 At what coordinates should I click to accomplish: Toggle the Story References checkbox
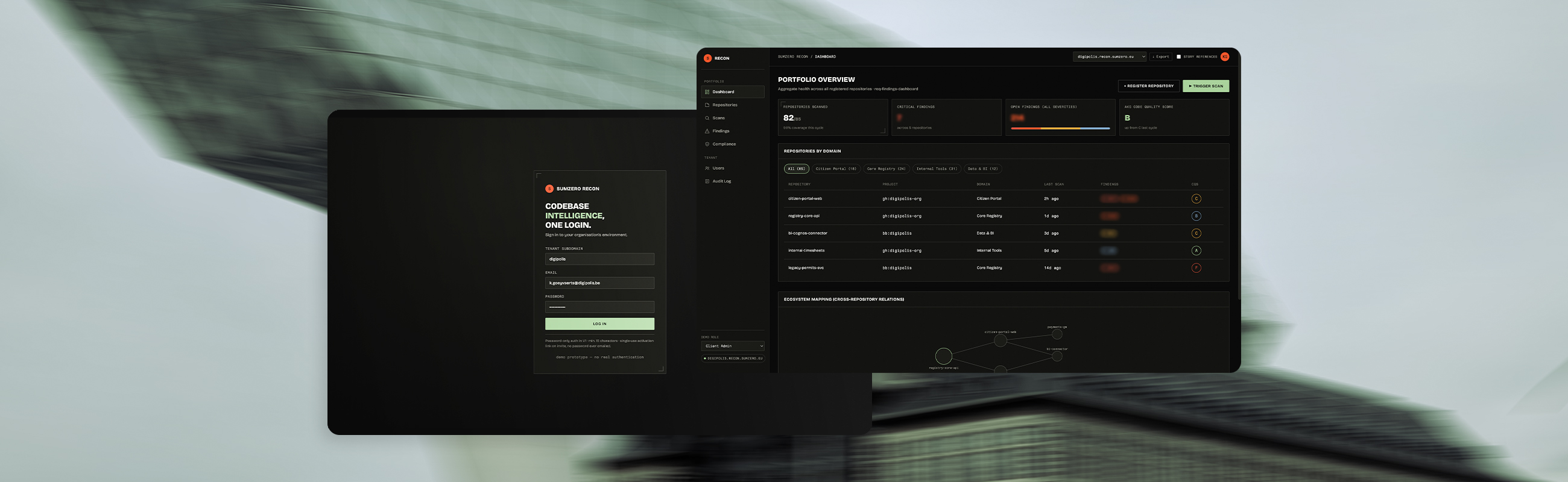(x=1178, y=57)
